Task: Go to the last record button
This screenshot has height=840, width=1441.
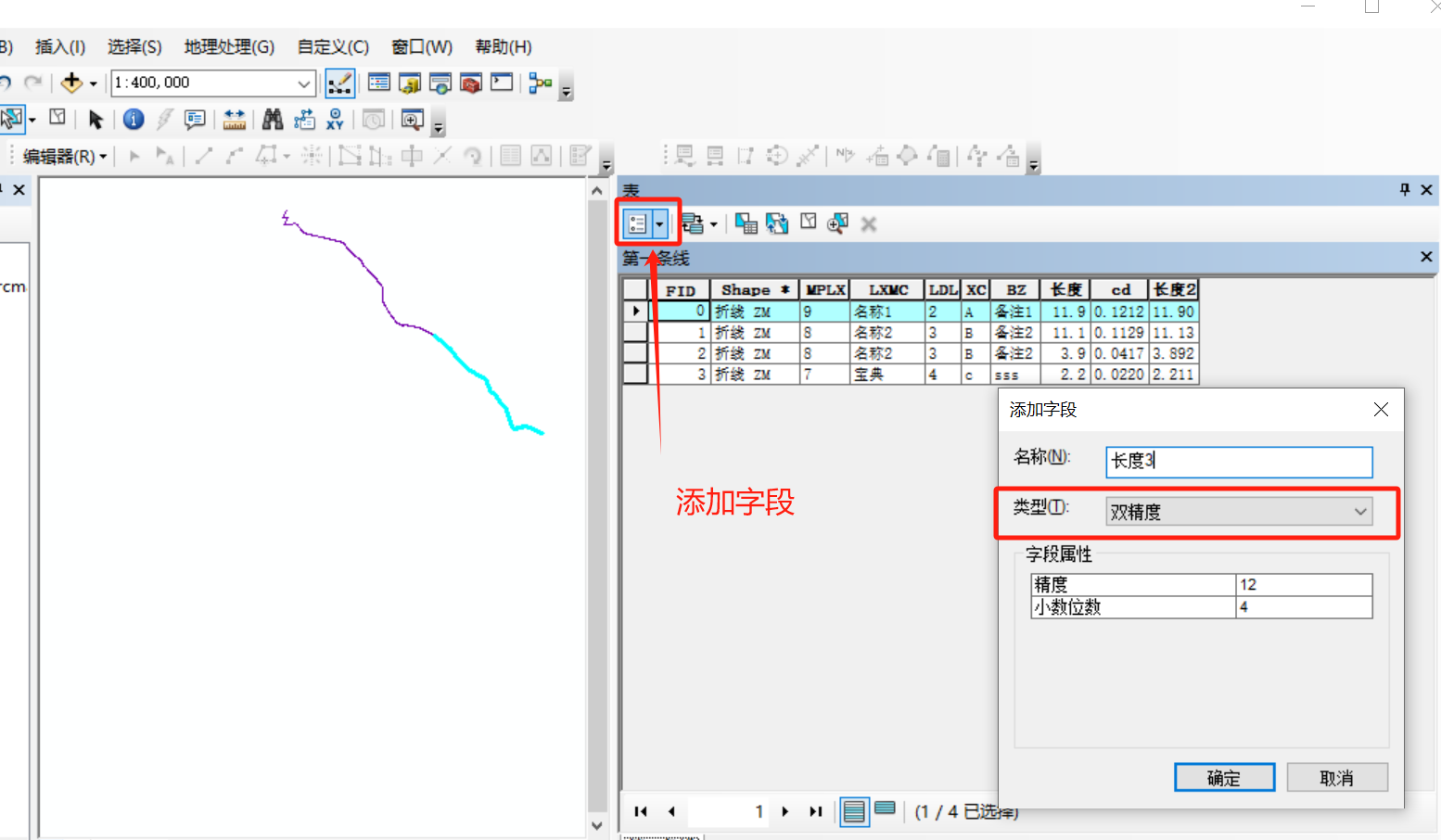Action: 816,811
